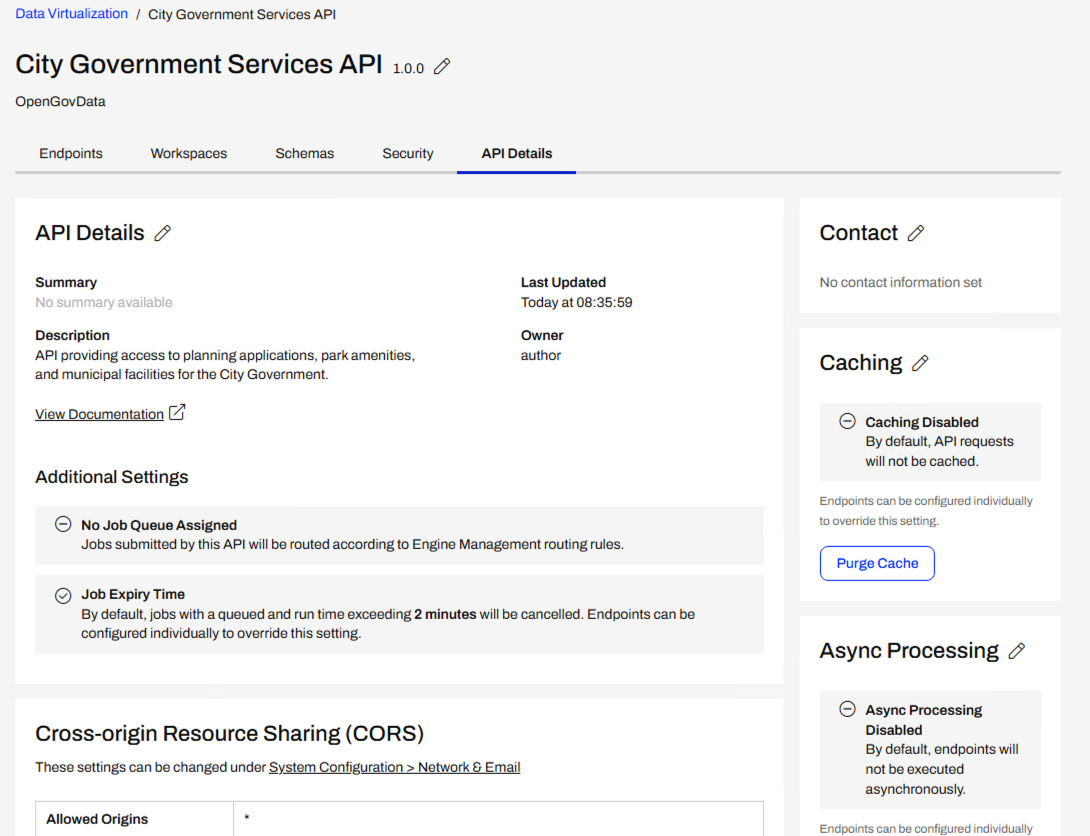1090x836 pixels.
Task: Click 'Today at 08:35:59' last updated value
Action: pos(576,302)
